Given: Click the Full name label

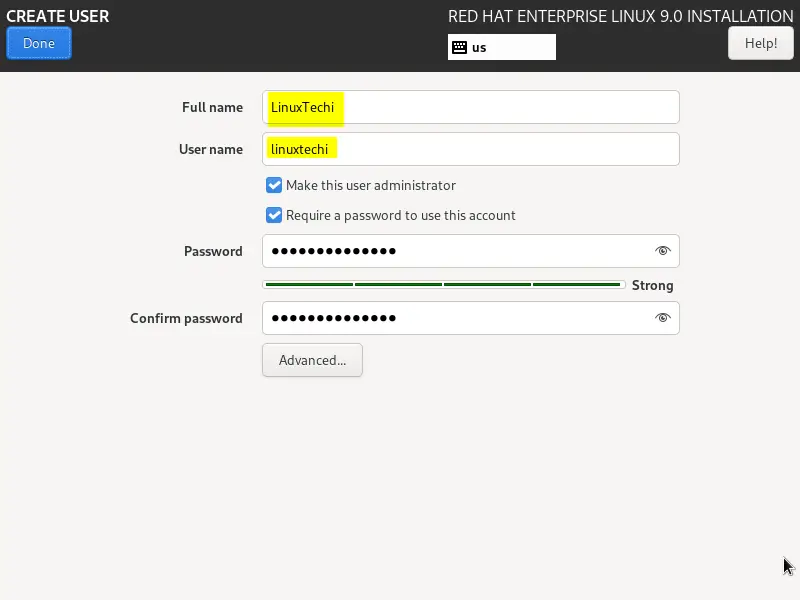Looking at the screenshot, I should 212,107.
